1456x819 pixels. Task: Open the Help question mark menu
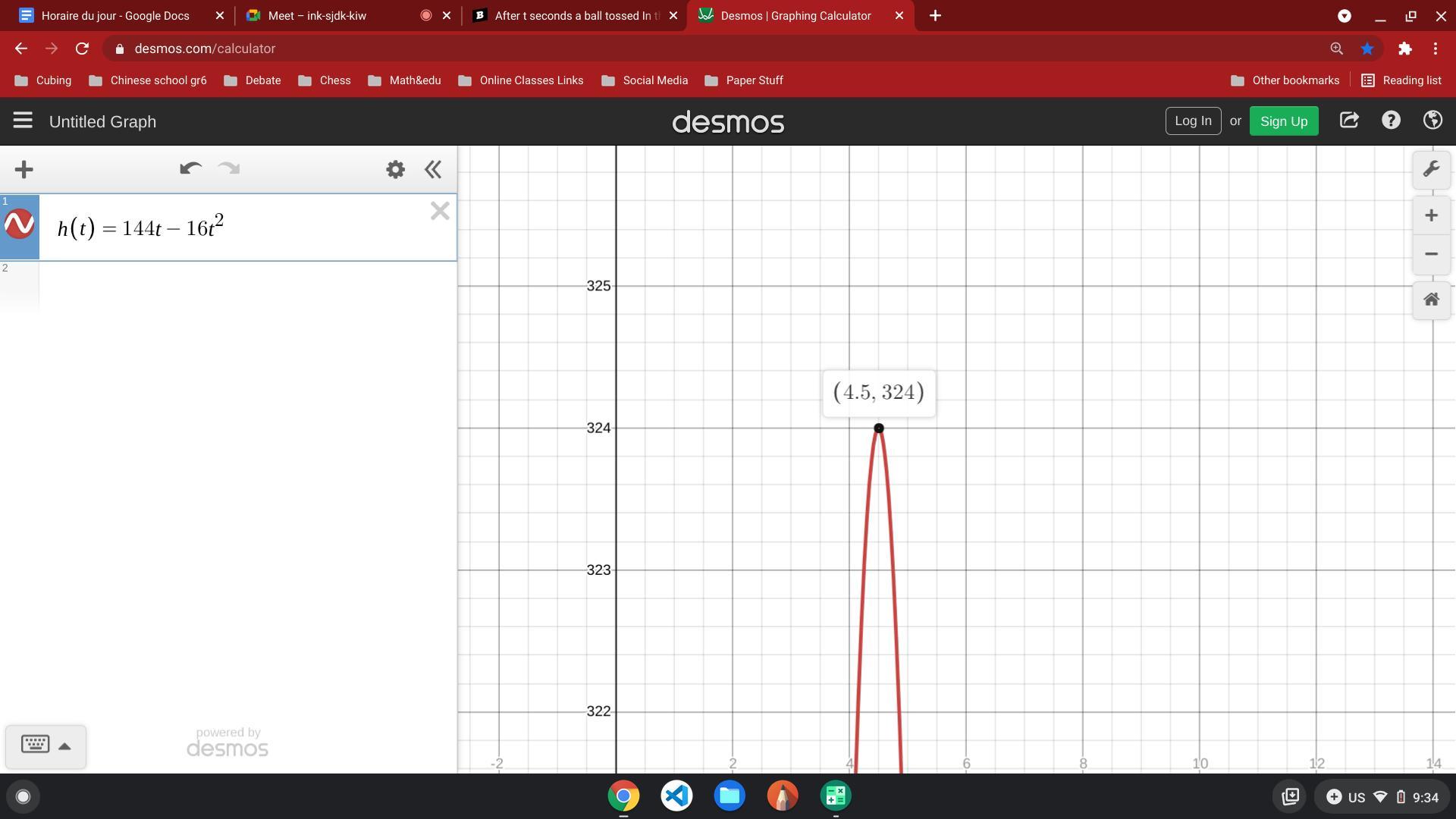[1390, 121]
